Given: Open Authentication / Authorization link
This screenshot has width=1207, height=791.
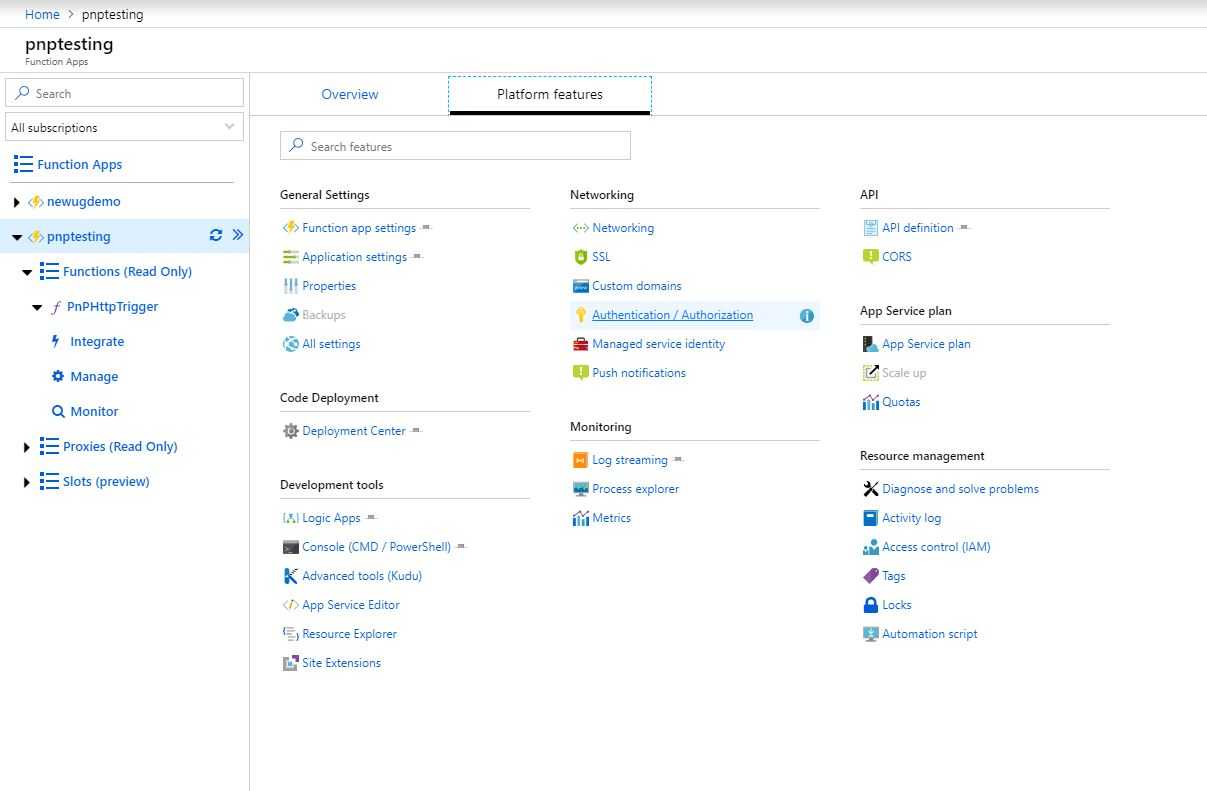Looking at the screenshot, I should tap(673, 315).
